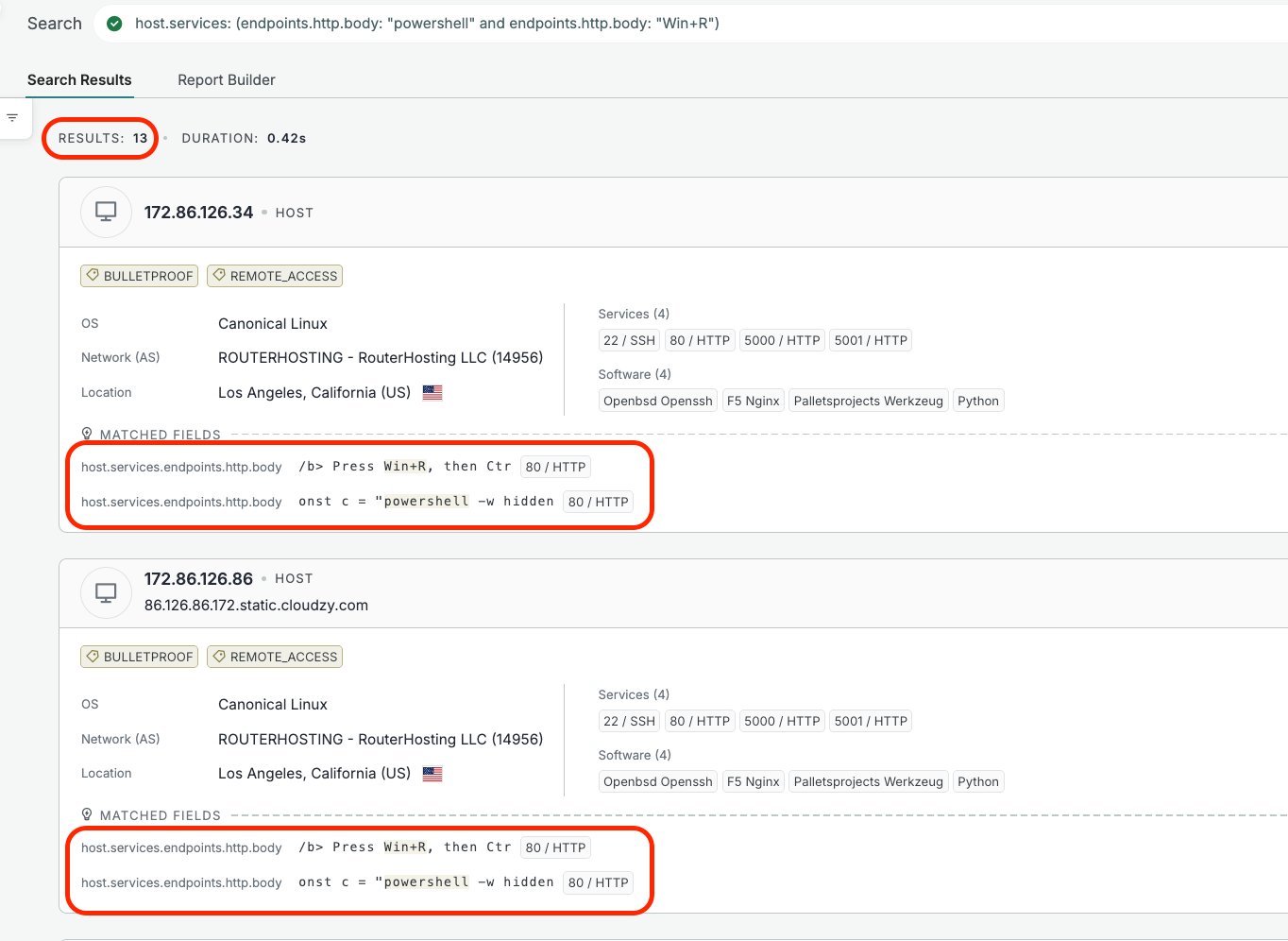Open host 172.86.126.34
The image size is (1288, 941).
click(198, 213)
